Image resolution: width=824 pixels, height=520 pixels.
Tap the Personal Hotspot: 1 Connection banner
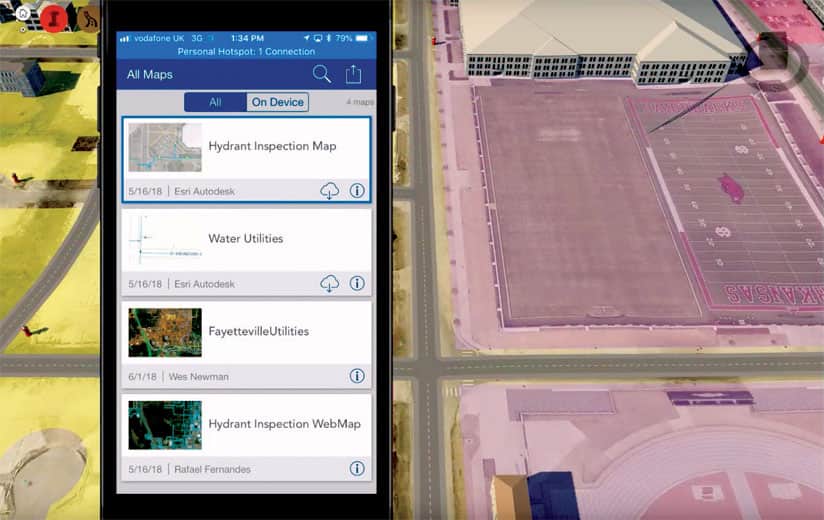pos(246,51)
